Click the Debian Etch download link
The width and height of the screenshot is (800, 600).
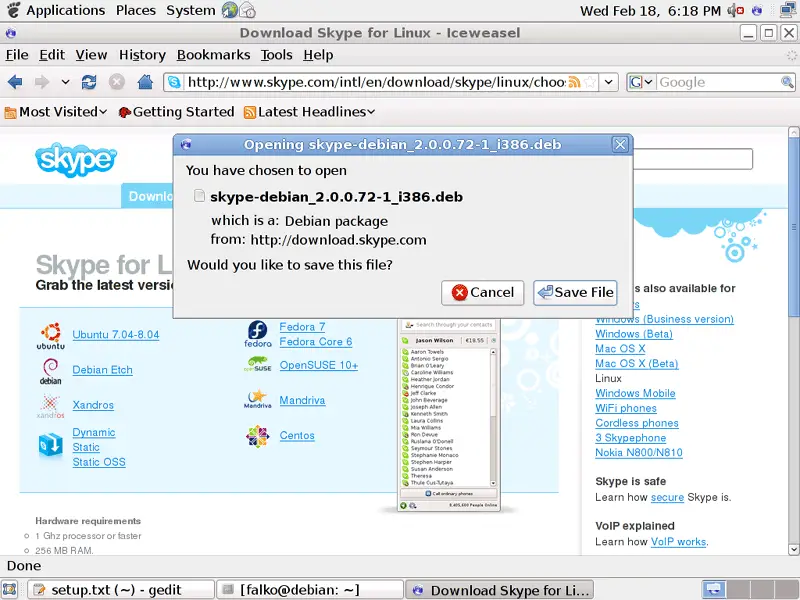(103, 370)
